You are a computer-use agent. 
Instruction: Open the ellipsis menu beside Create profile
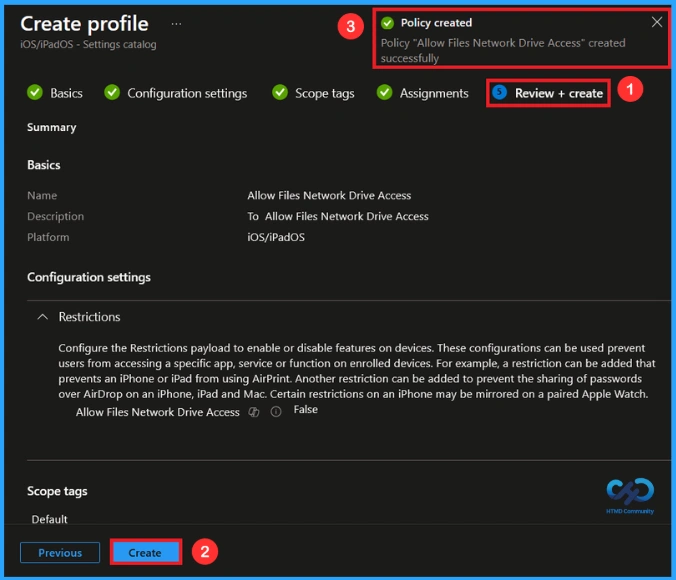tap(176, 24)
